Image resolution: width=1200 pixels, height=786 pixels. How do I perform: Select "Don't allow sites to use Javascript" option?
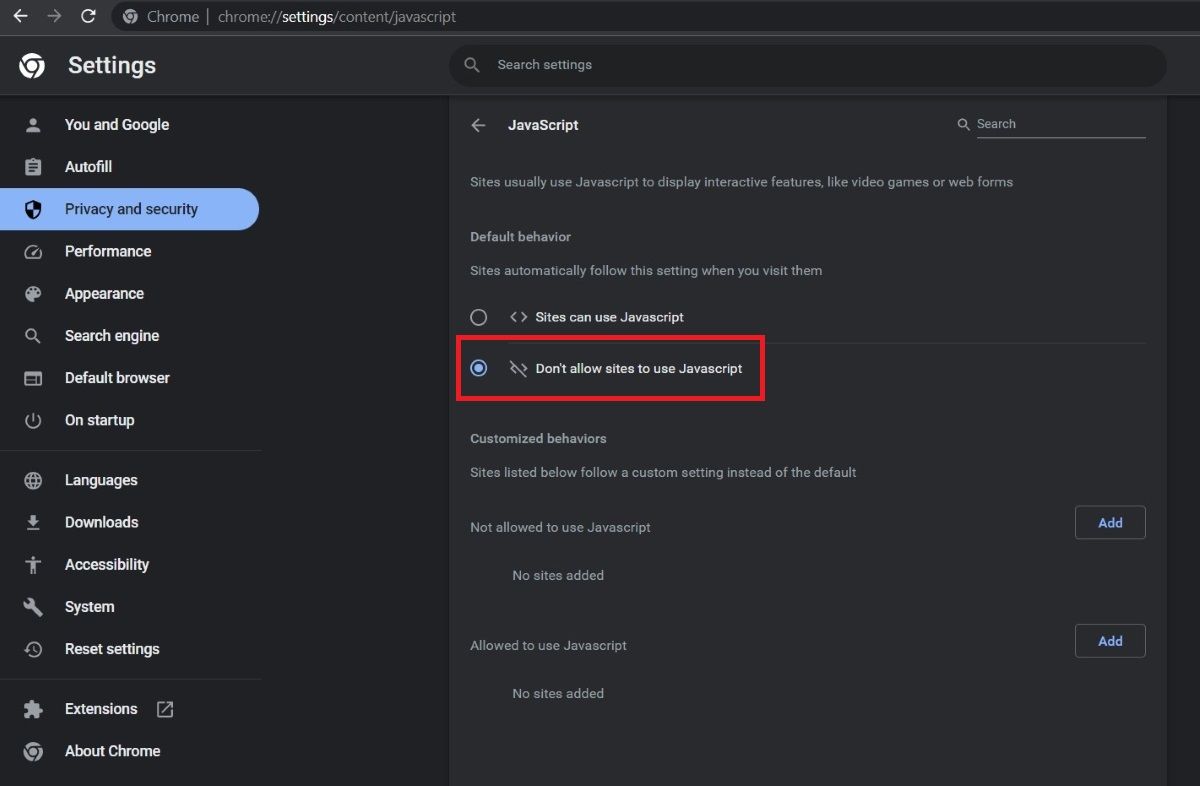(479, 368)
